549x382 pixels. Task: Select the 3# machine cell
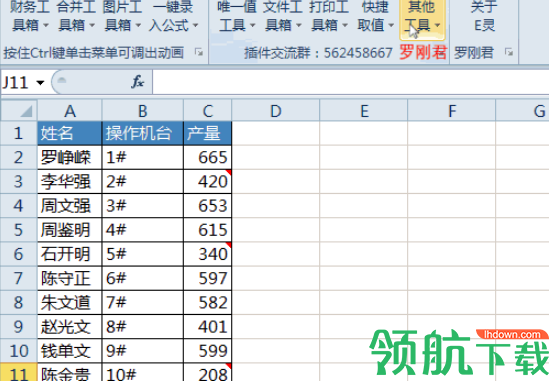pos(143,206)
